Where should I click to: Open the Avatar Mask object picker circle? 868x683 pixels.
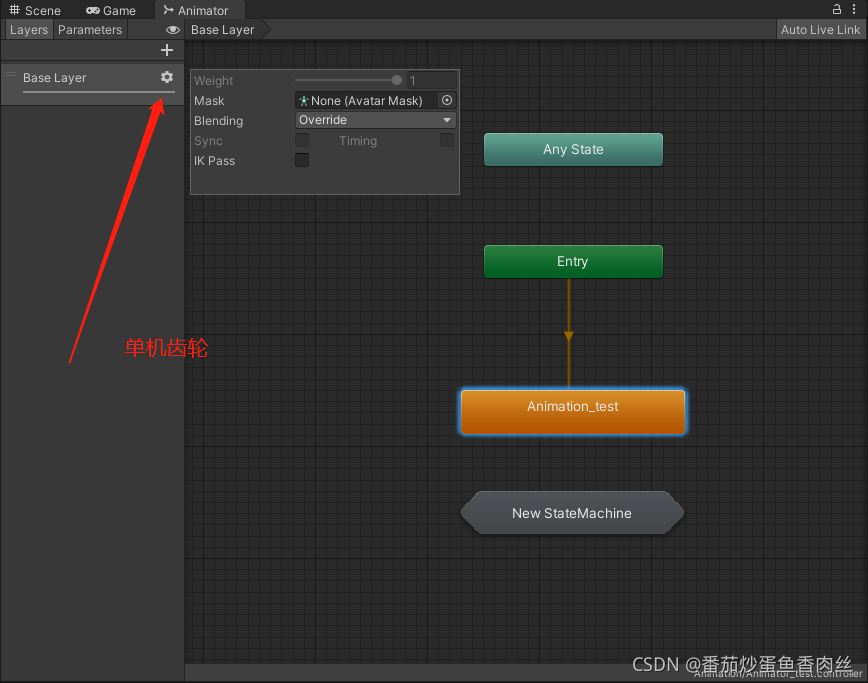[x=447, y=100]
